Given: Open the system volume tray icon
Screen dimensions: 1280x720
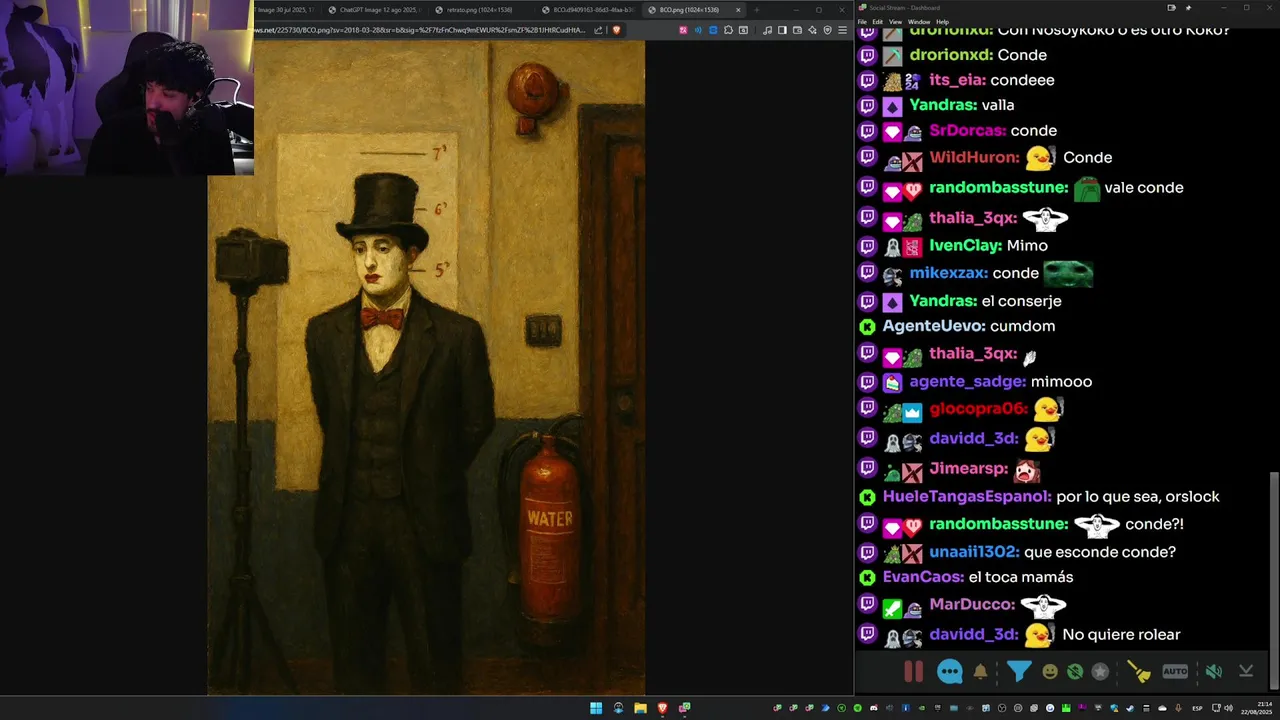Looking at the screenshot, I should [x=1228, y=708].
